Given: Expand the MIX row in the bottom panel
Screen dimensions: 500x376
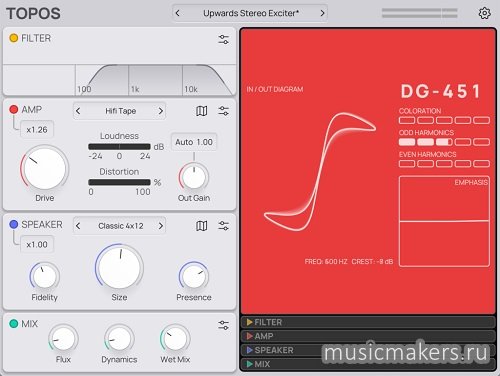Looking at the screenshot, I should coord(368,364).
